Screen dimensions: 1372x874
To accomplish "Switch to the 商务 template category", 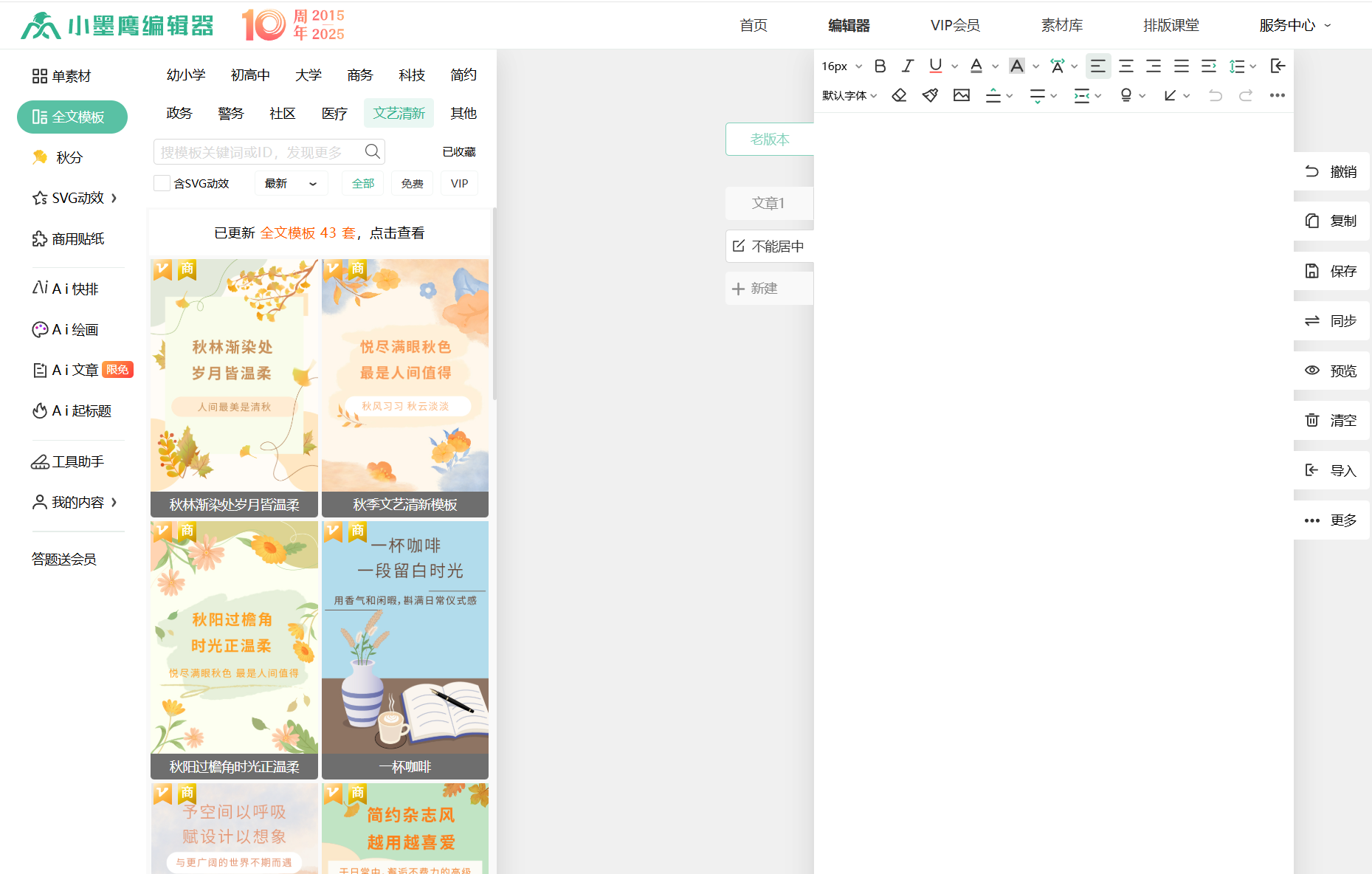I will click(x=360, y=75).
